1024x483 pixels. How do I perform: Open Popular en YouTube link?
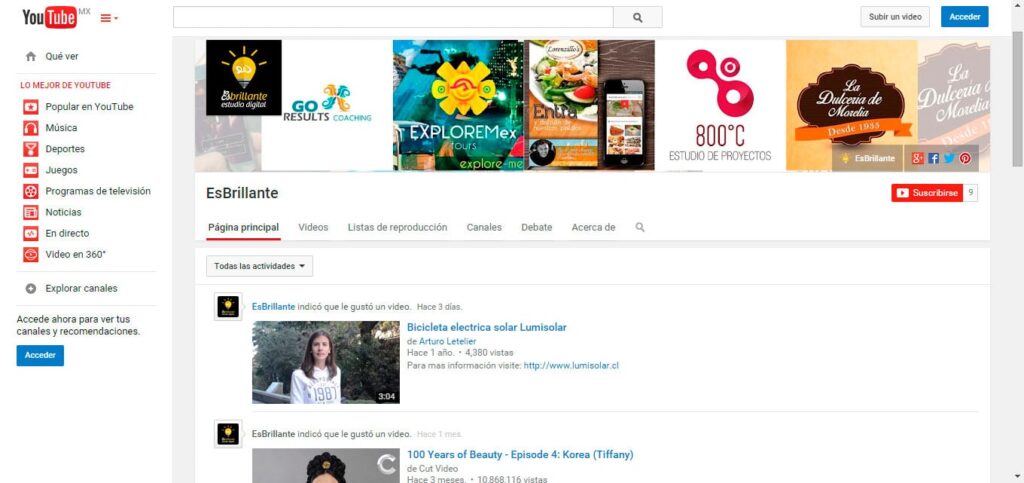click(x=89, y=106)
